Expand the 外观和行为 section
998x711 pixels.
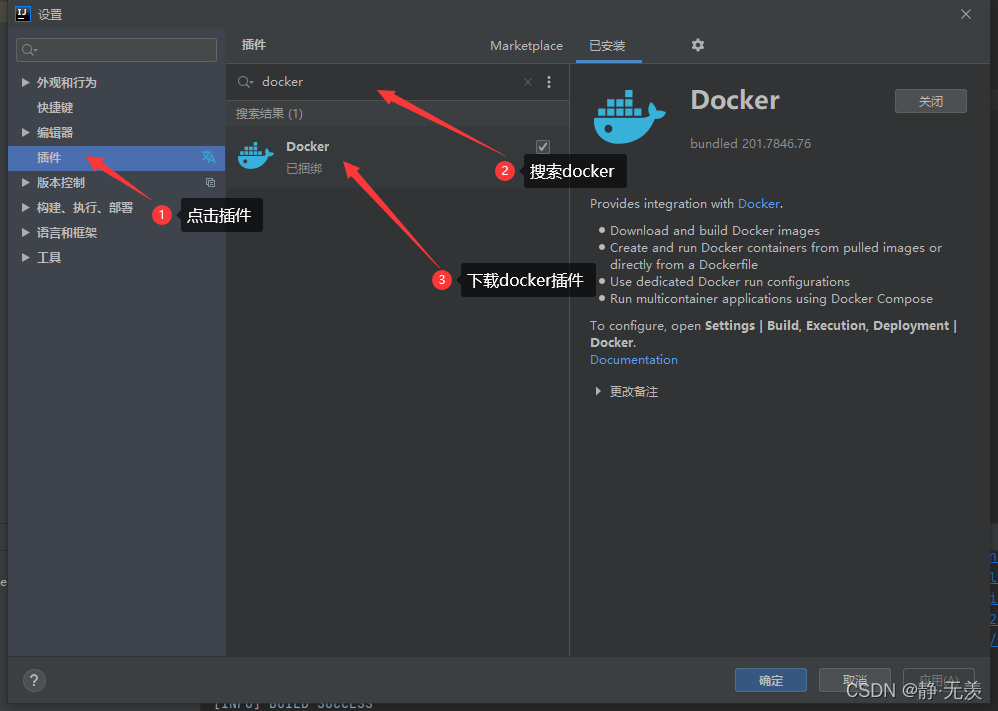(x=25, y=82)
